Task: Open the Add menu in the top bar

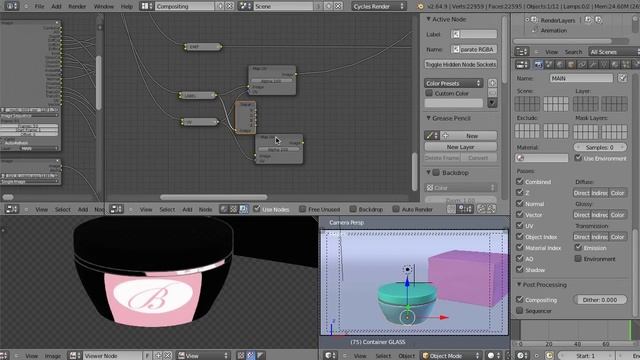Action: pyautogui.click(x=56, y=6)
